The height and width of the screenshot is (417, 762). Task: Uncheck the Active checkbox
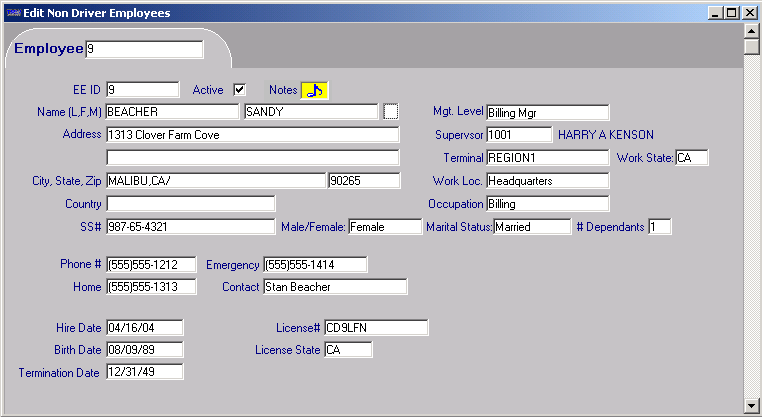click(x=239, y=90)
